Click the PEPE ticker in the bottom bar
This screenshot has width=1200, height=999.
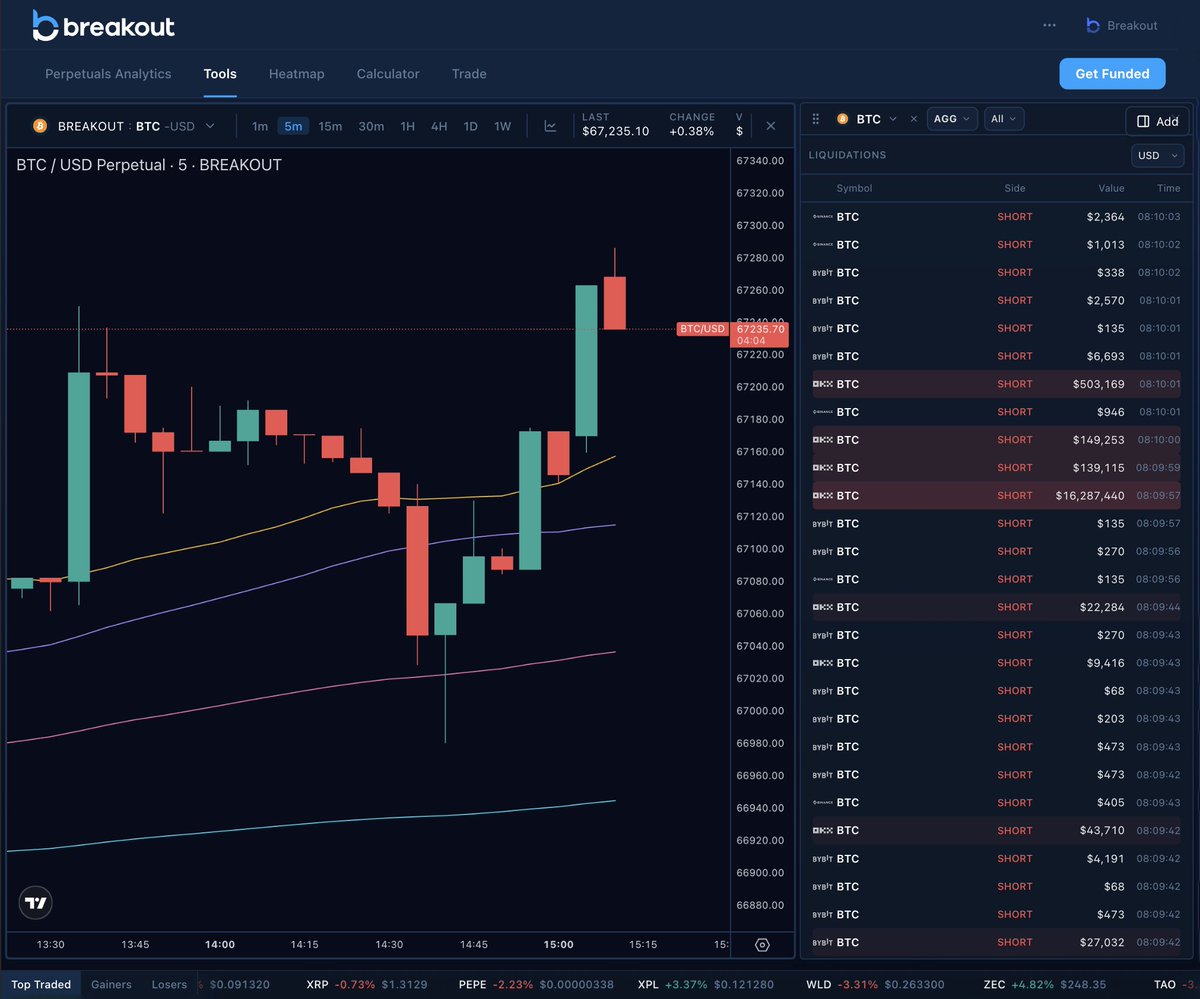(x=538, y=985)
